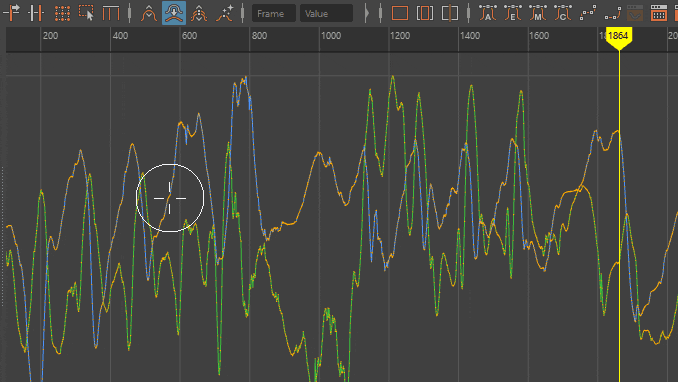The image size is (678, 382).
Task: Set Auto tangents with the A icon
Action: [x=488, y=13]
